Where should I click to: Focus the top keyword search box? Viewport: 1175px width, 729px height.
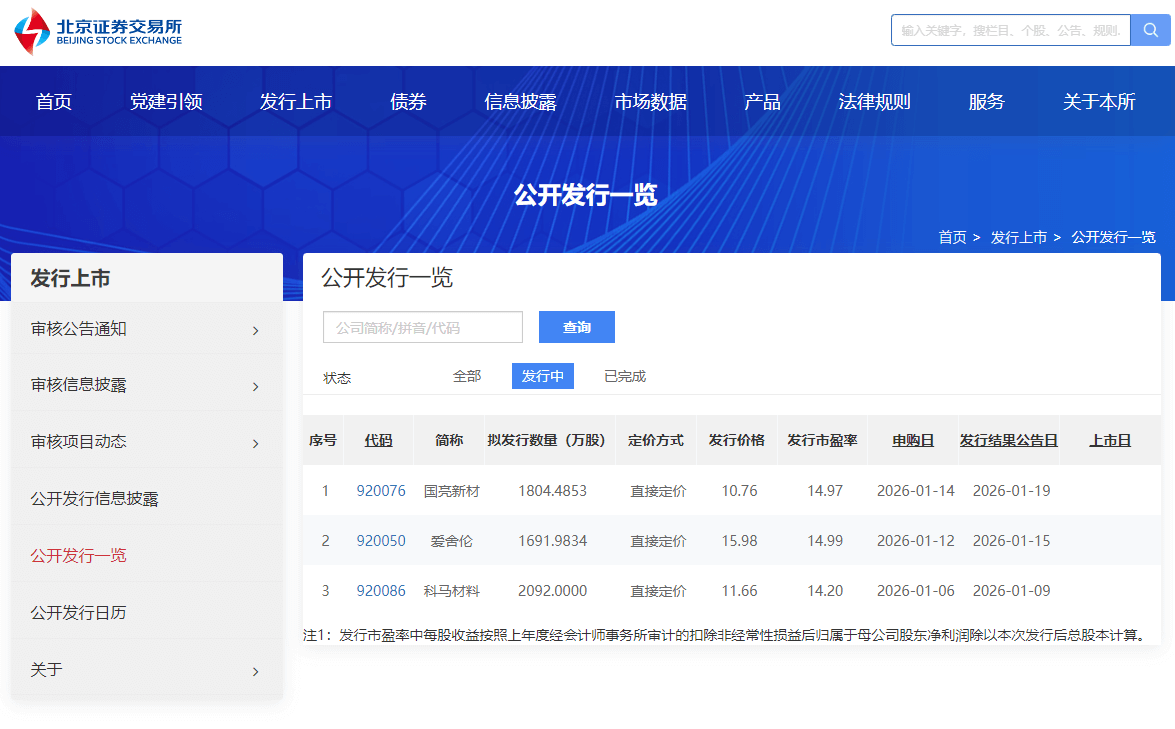point(1010,30)
